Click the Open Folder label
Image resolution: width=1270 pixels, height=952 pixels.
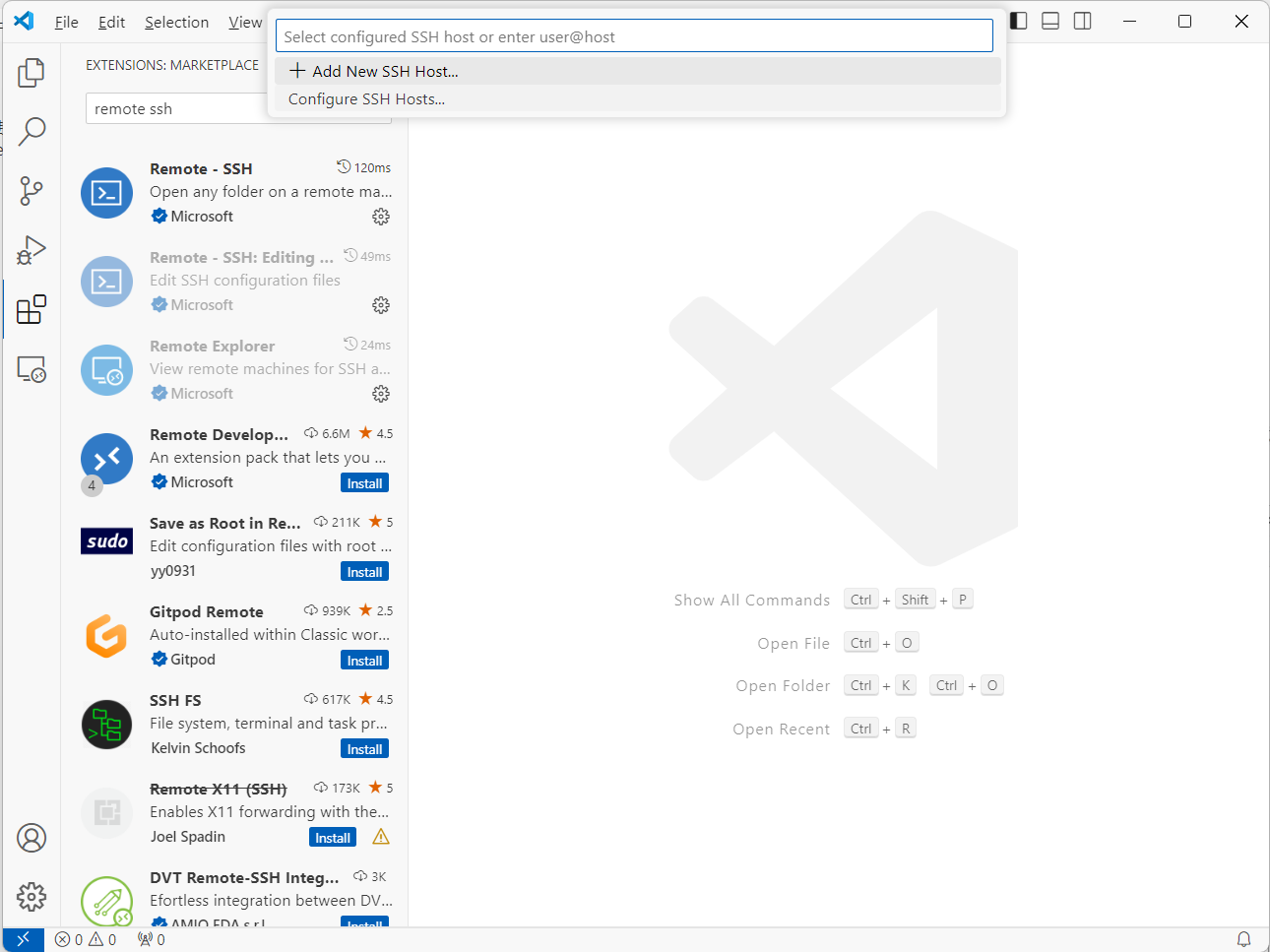[783, 686]
